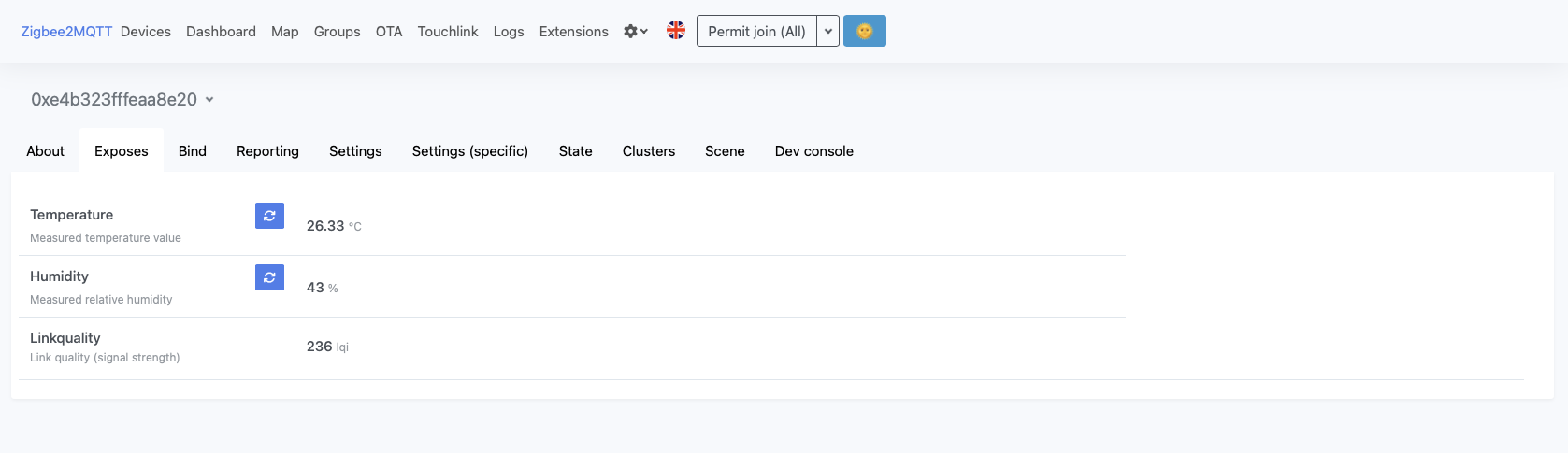Open the Devices page
The height and width of the screenshot is (453, 1568).
coord(146,32)
